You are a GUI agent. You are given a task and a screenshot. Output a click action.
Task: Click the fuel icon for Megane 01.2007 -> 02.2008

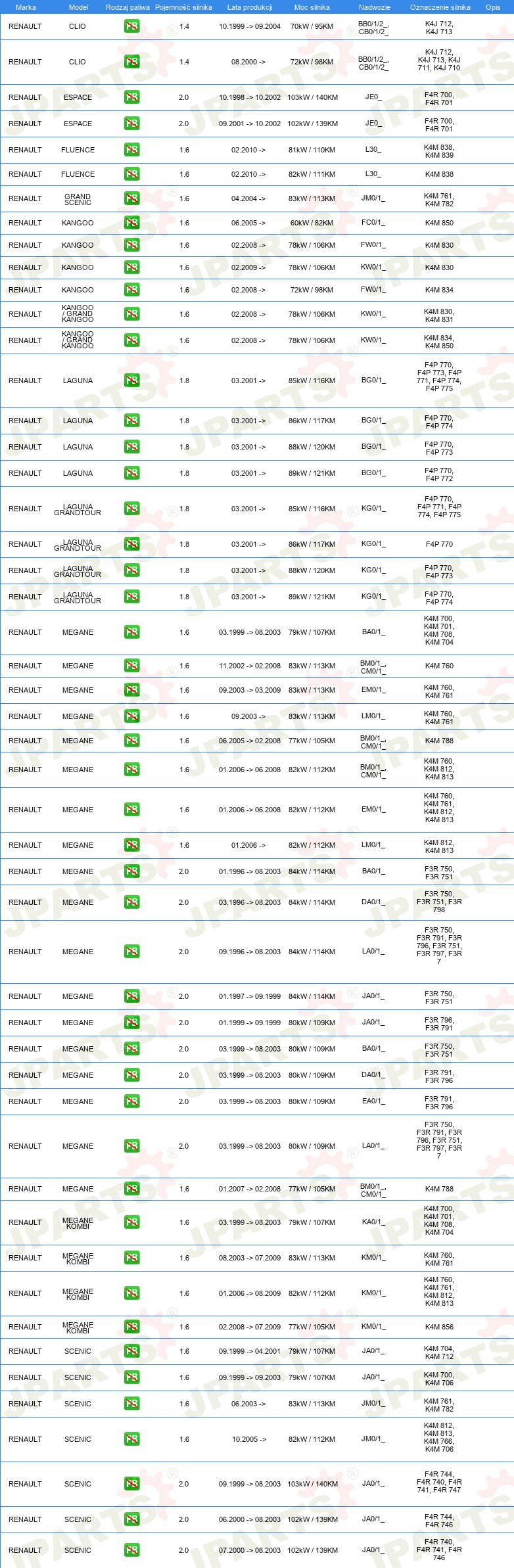click(x=132, y=1189)
